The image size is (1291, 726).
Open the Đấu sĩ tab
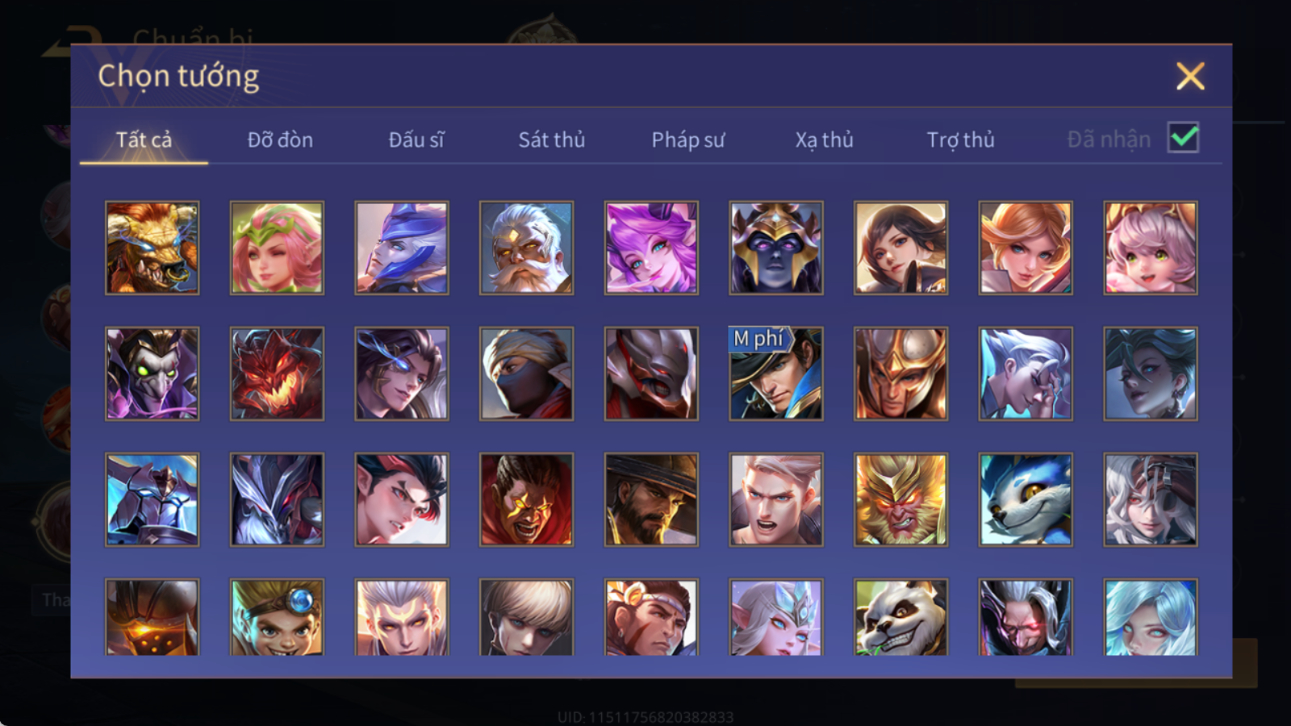pos(416,140)
